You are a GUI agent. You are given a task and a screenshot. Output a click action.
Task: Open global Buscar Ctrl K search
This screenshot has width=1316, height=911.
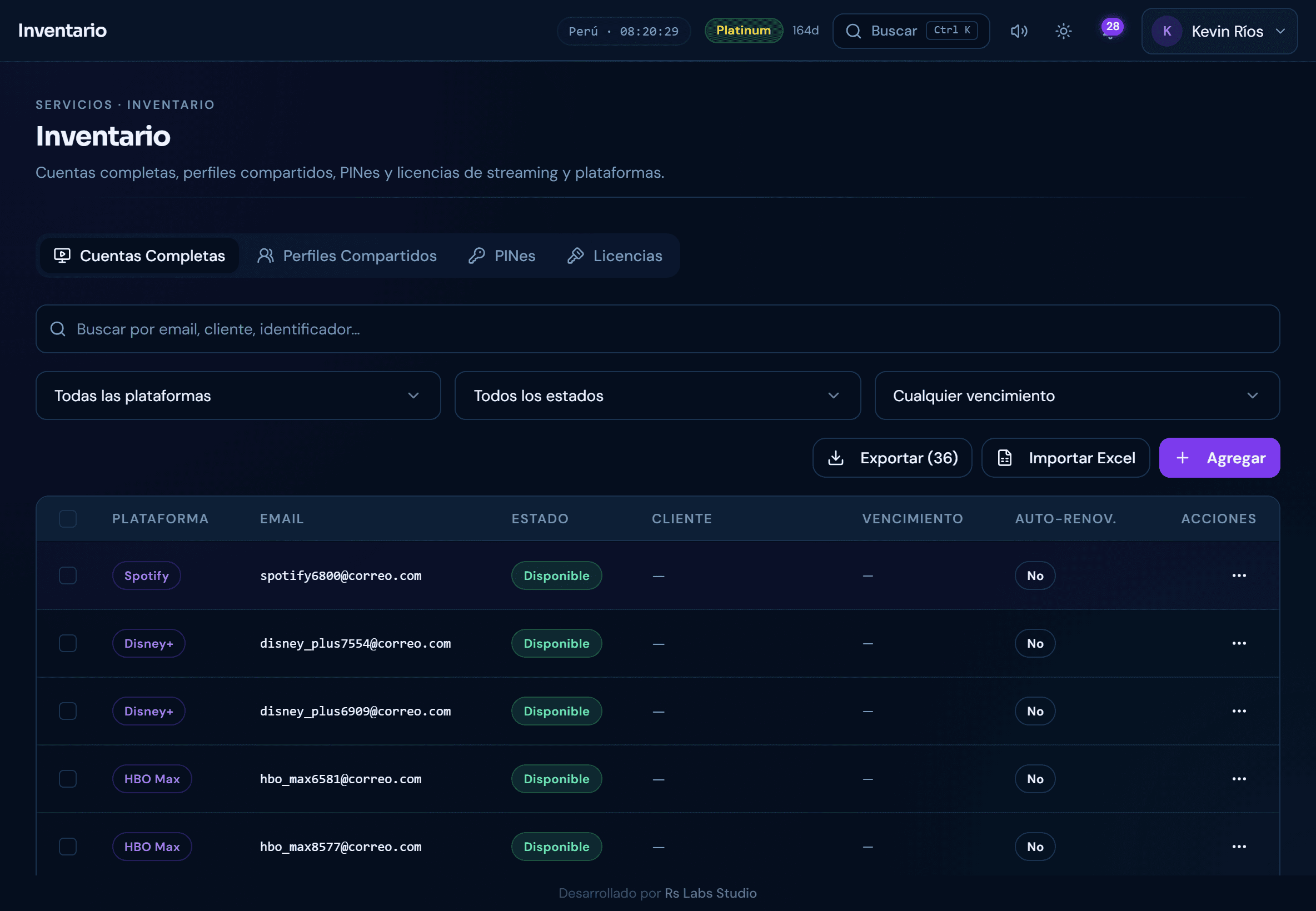[911, 31]
